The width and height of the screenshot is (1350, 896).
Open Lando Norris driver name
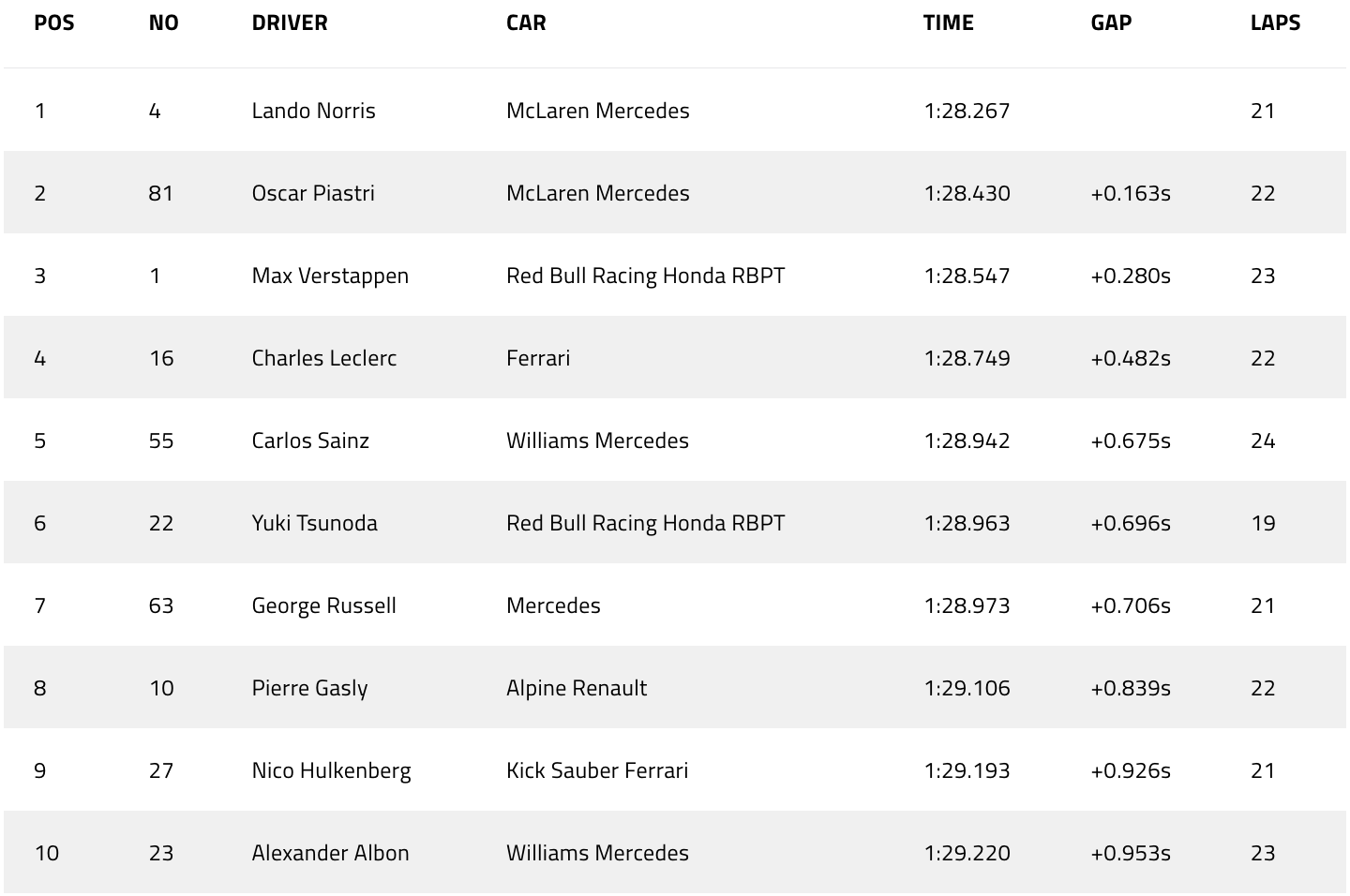[314, 111]
